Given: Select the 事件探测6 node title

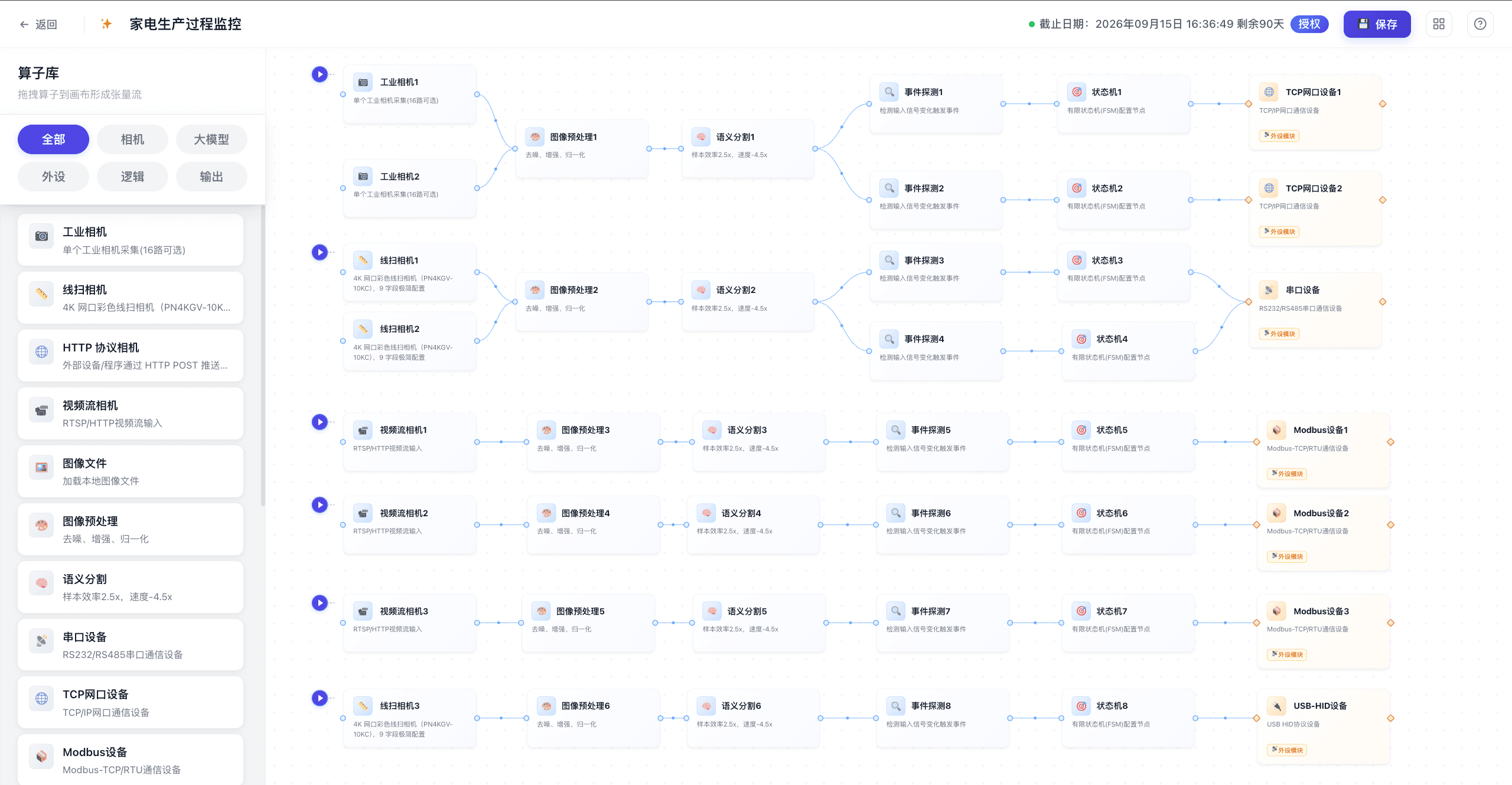Looking at the screenshot, I should click(x=931, y=513).
